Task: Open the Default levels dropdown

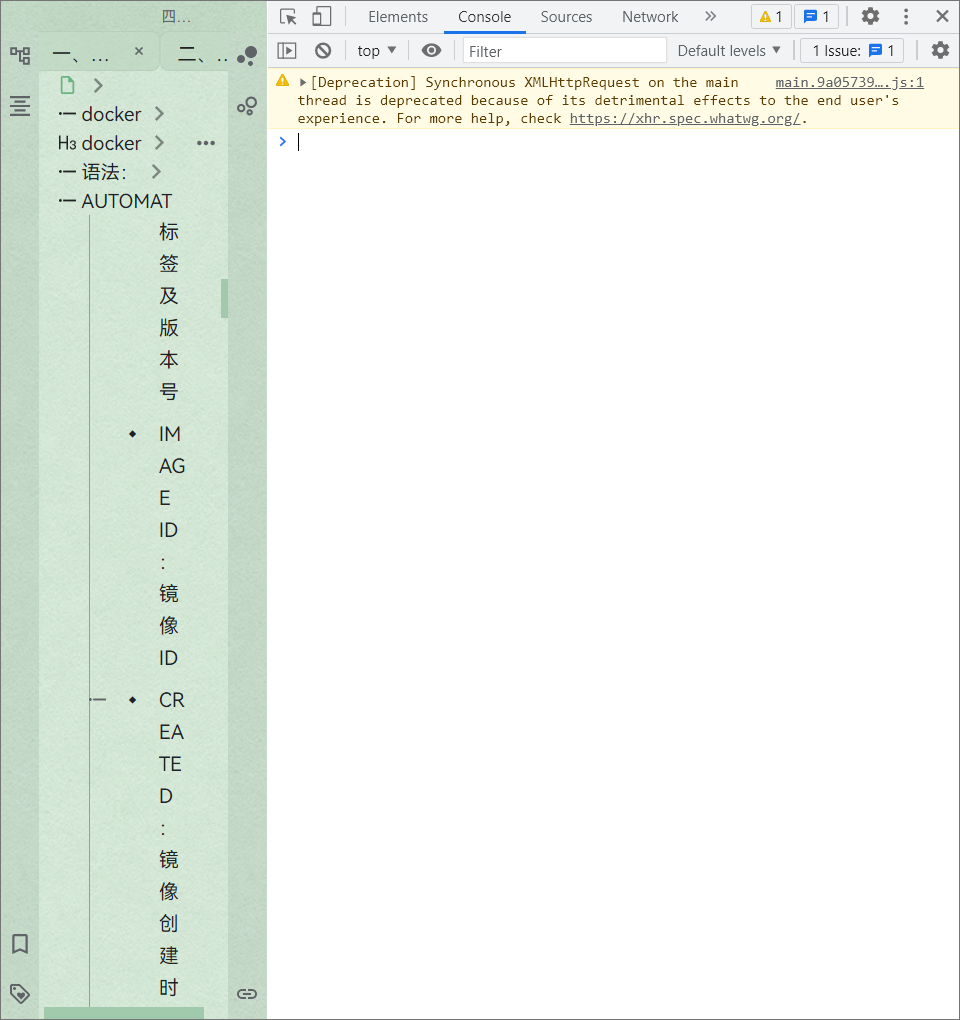Action: 728,51
